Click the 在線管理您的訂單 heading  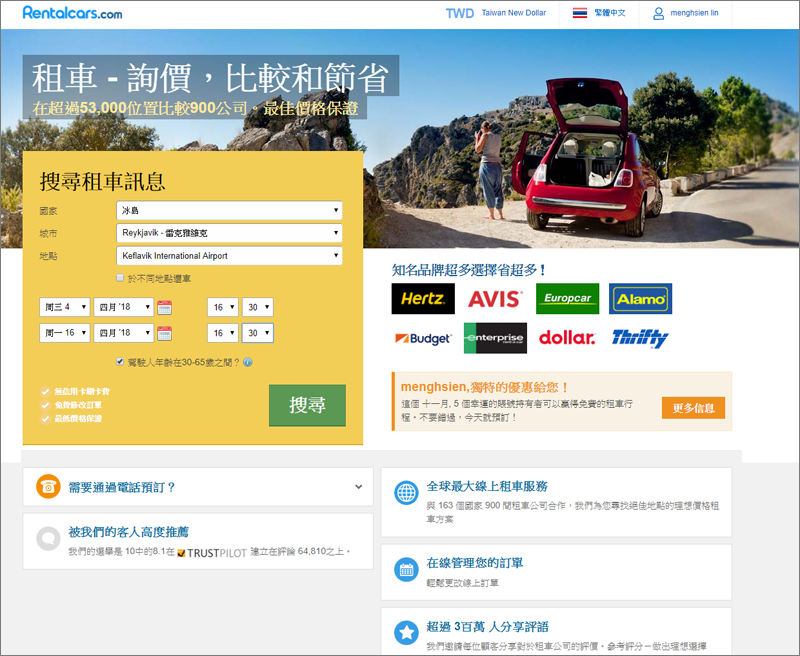(474, 563)
